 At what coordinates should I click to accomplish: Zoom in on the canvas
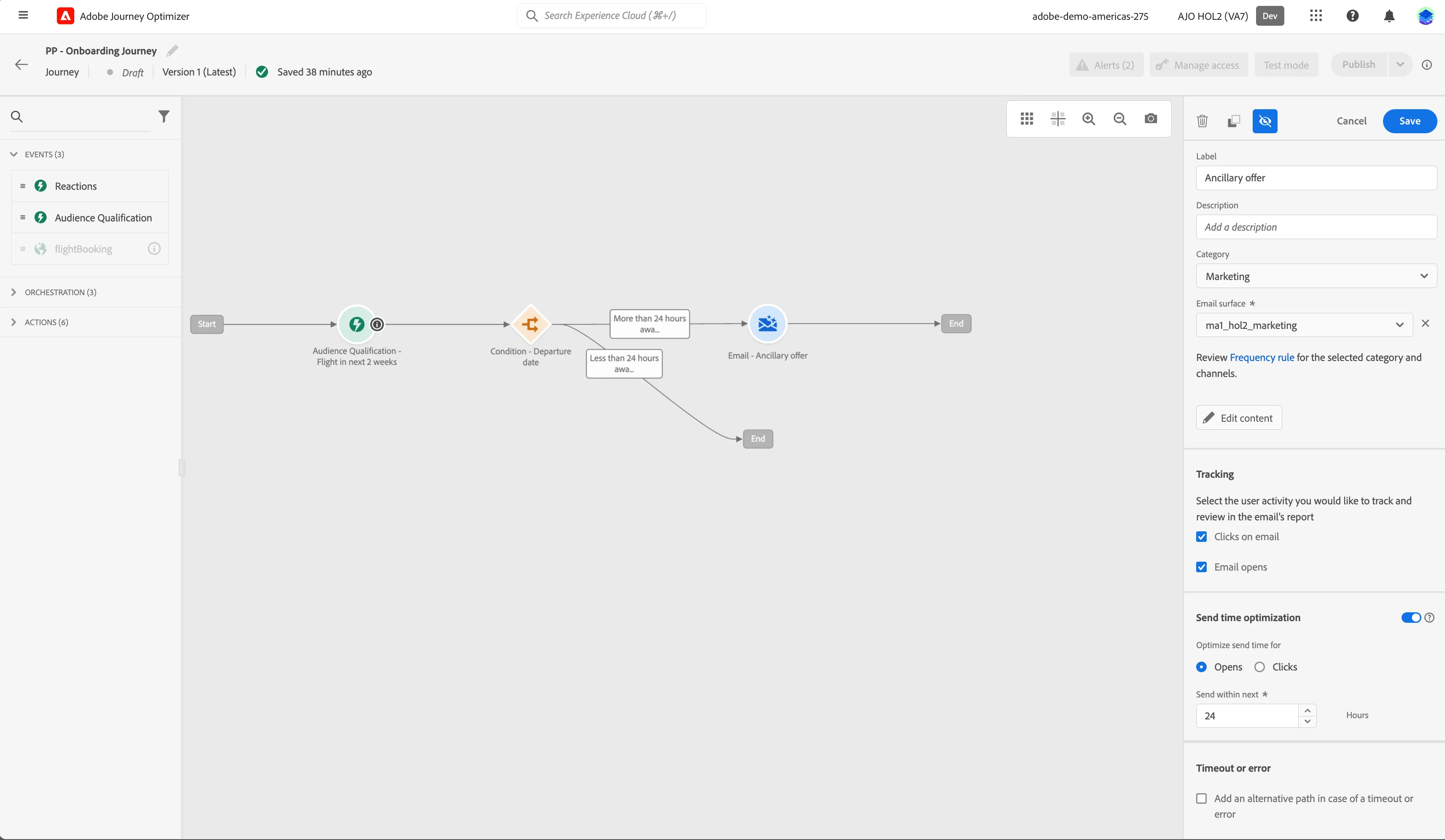pyautogui.click(x=1088, y=118)
